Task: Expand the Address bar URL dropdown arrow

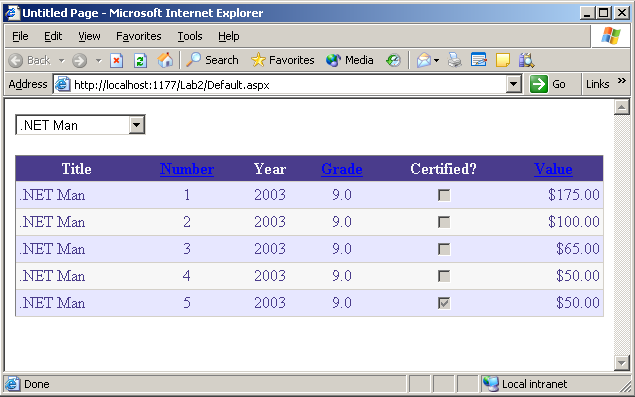Action: [x=514, y=84]
